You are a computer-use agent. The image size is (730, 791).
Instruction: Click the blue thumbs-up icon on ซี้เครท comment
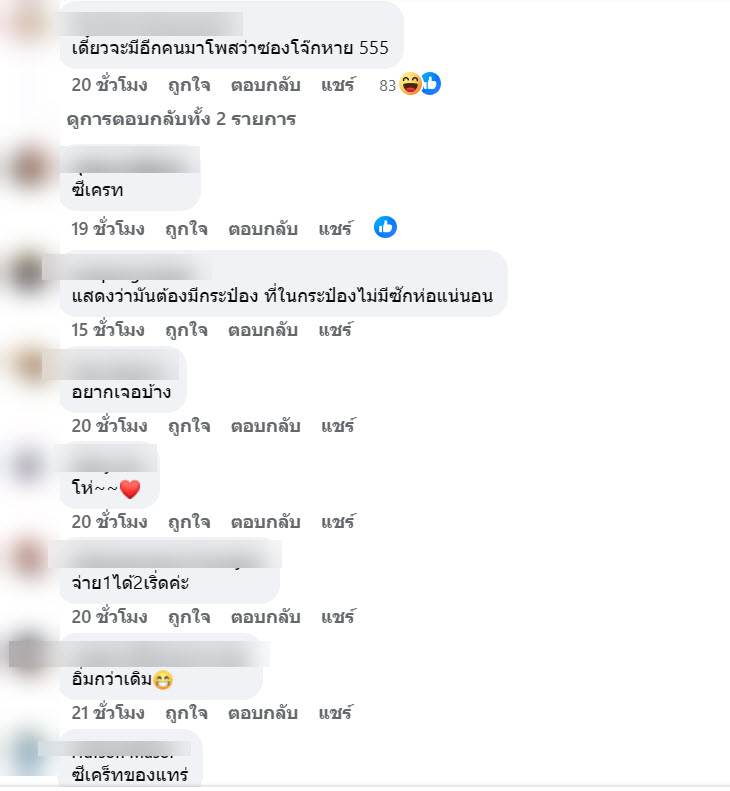pos(385,228)
